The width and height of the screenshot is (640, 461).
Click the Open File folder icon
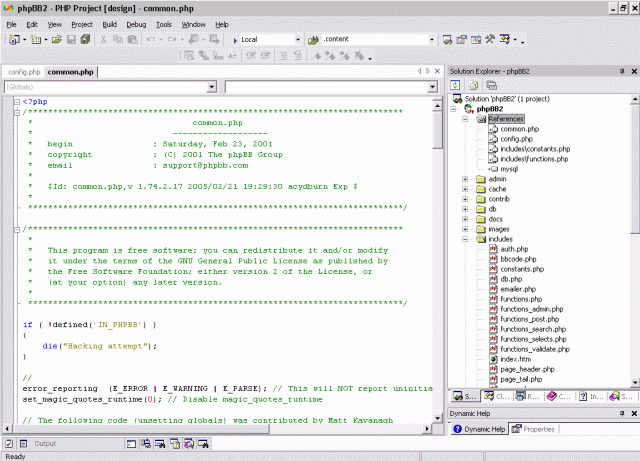(x=57, y=40)
